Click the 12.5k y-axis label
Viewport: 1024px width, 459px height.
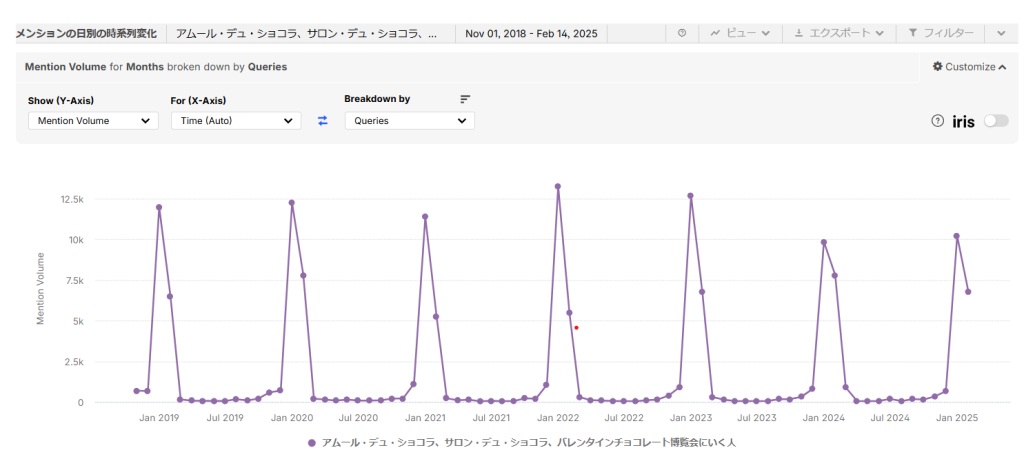point(72,198)
